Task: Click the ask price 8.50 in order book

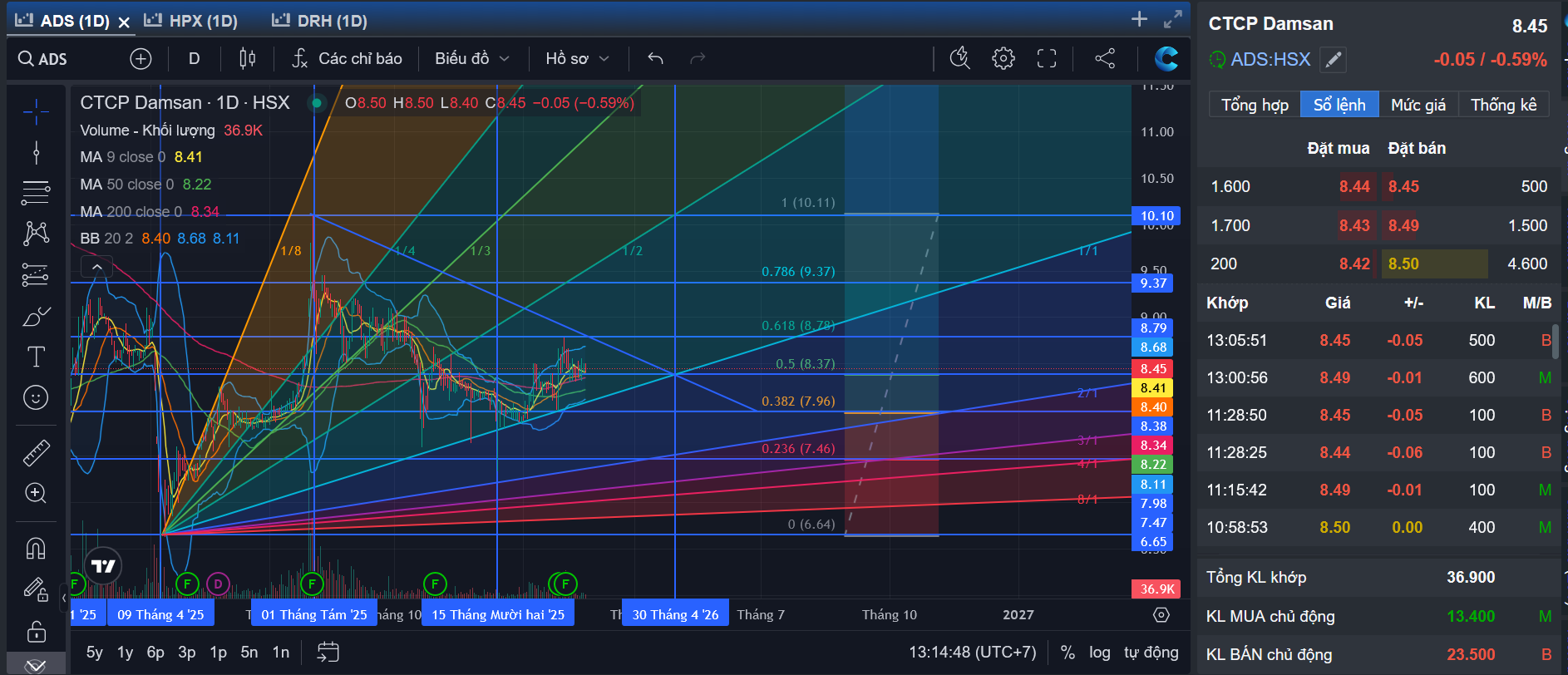Action: point(1403,264)
